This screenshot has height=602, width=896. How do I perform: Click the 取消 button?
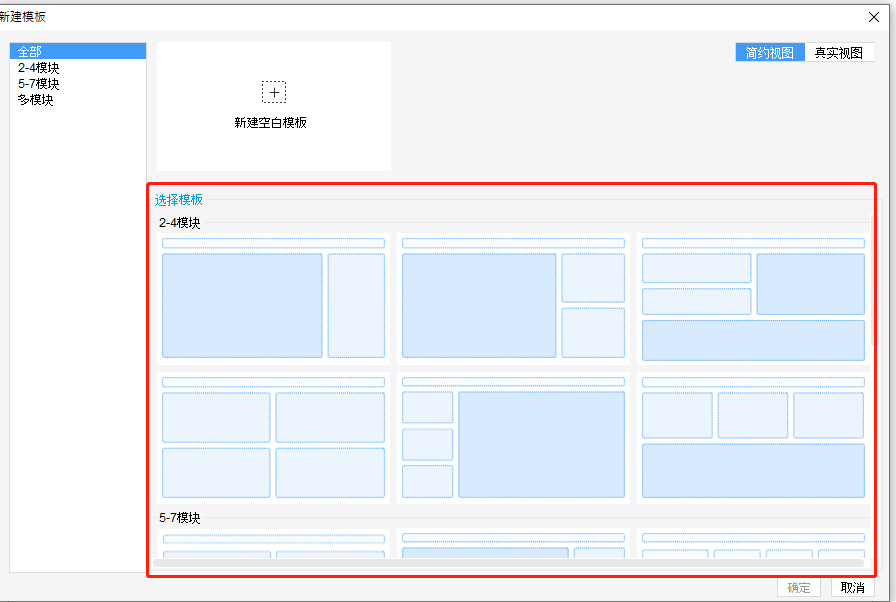[853, 588]
